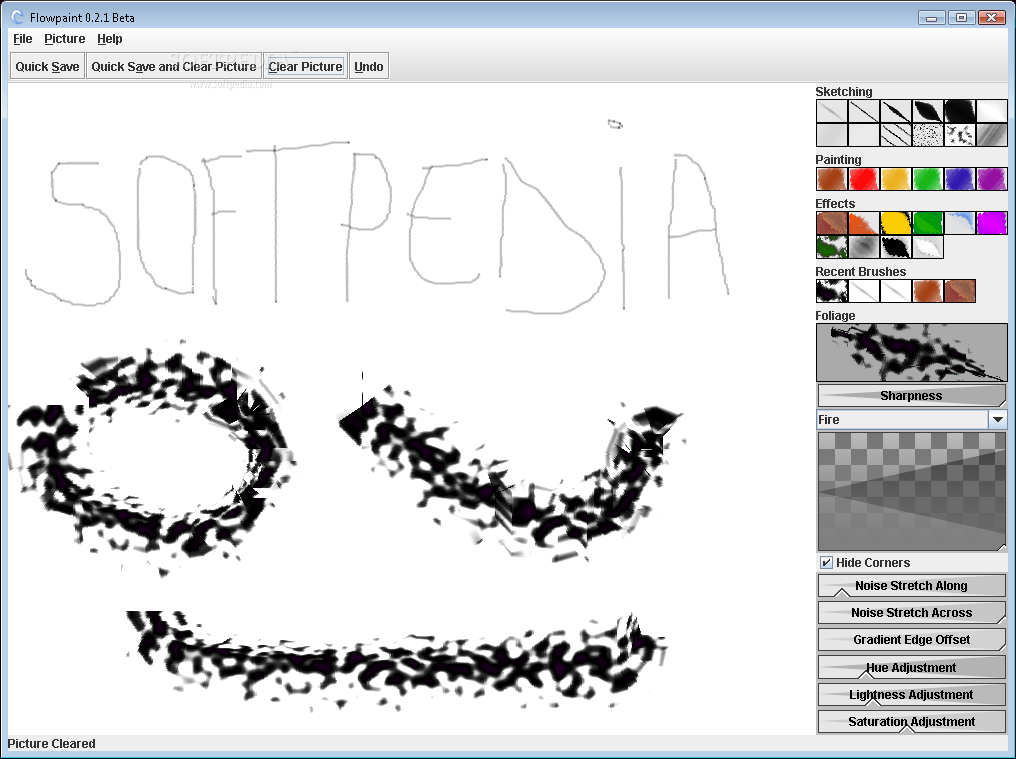Choose the reddish-brown textured brush in Recent Brushes
Viewport: 1016px width, 759px height.
(x=960, y=291)
